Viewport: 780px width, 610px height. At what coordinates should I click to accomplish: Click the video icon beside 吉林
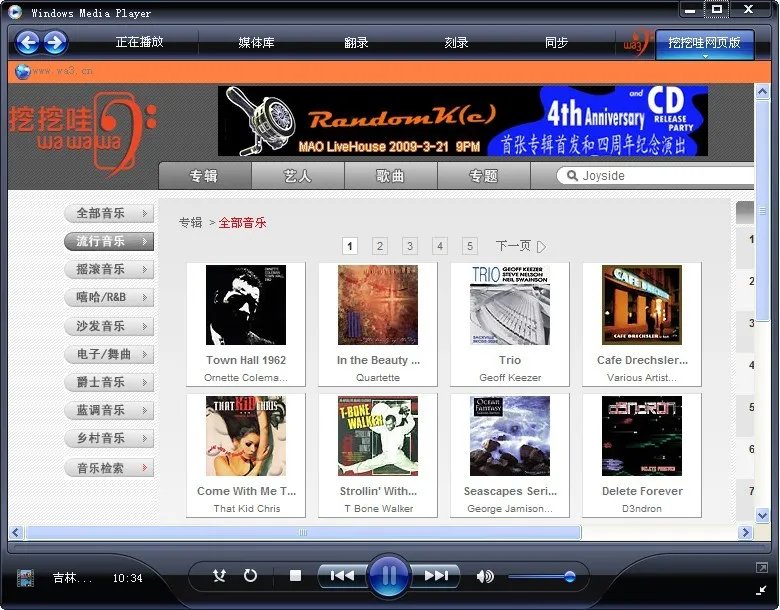pyautogui.click(x=25, y=578)
